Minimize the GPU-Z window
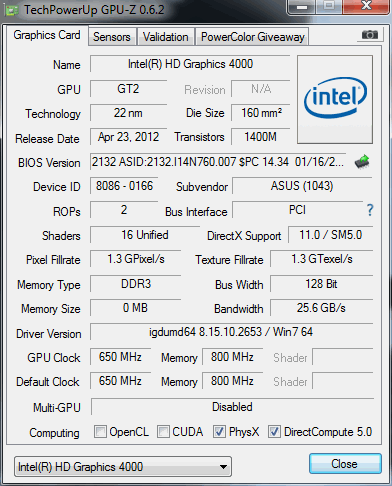 click(x=302, y=7)
